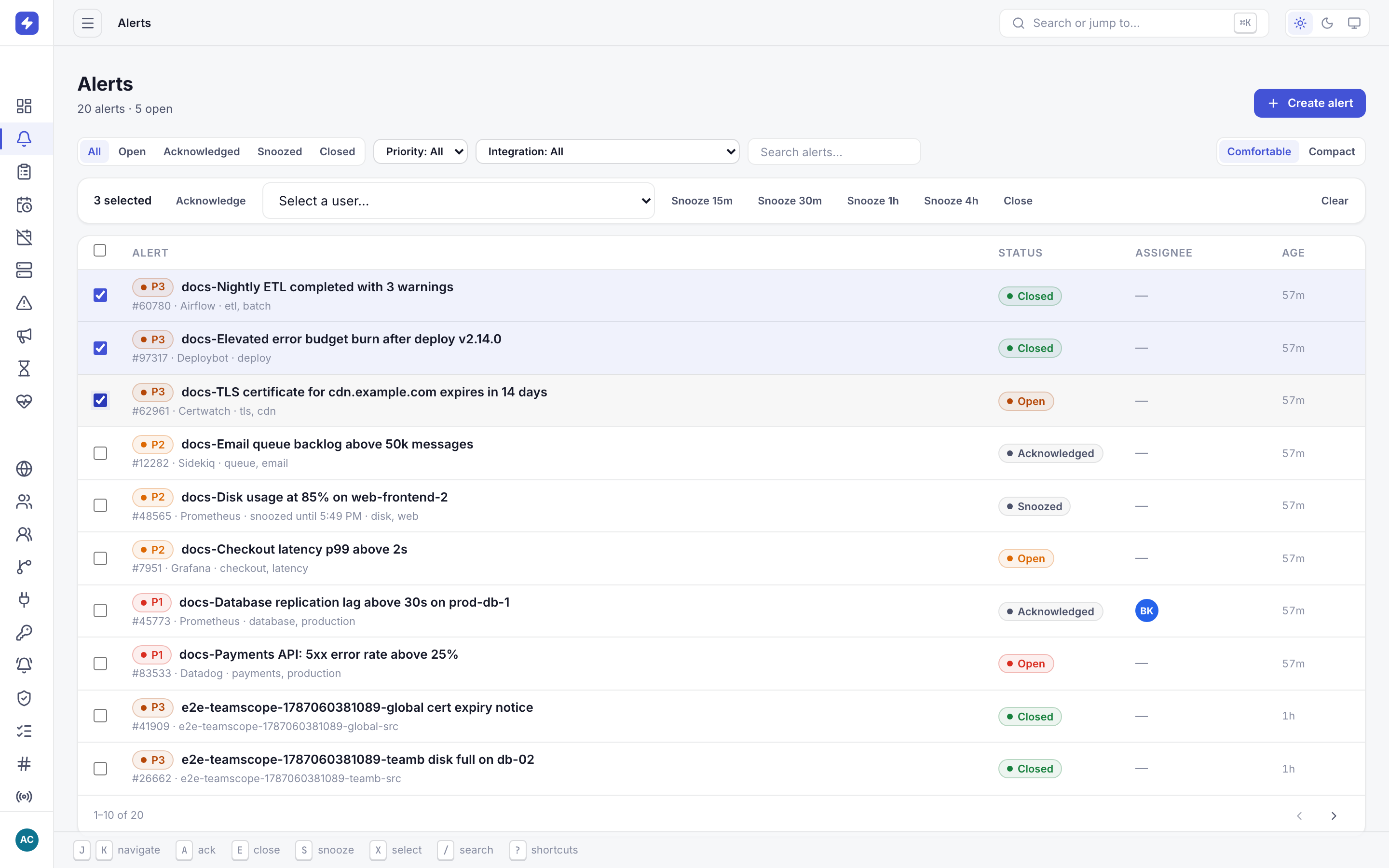Switch to Comfortable density view
Viewport: 1389px width, 868px height.
pos(1259,151)
